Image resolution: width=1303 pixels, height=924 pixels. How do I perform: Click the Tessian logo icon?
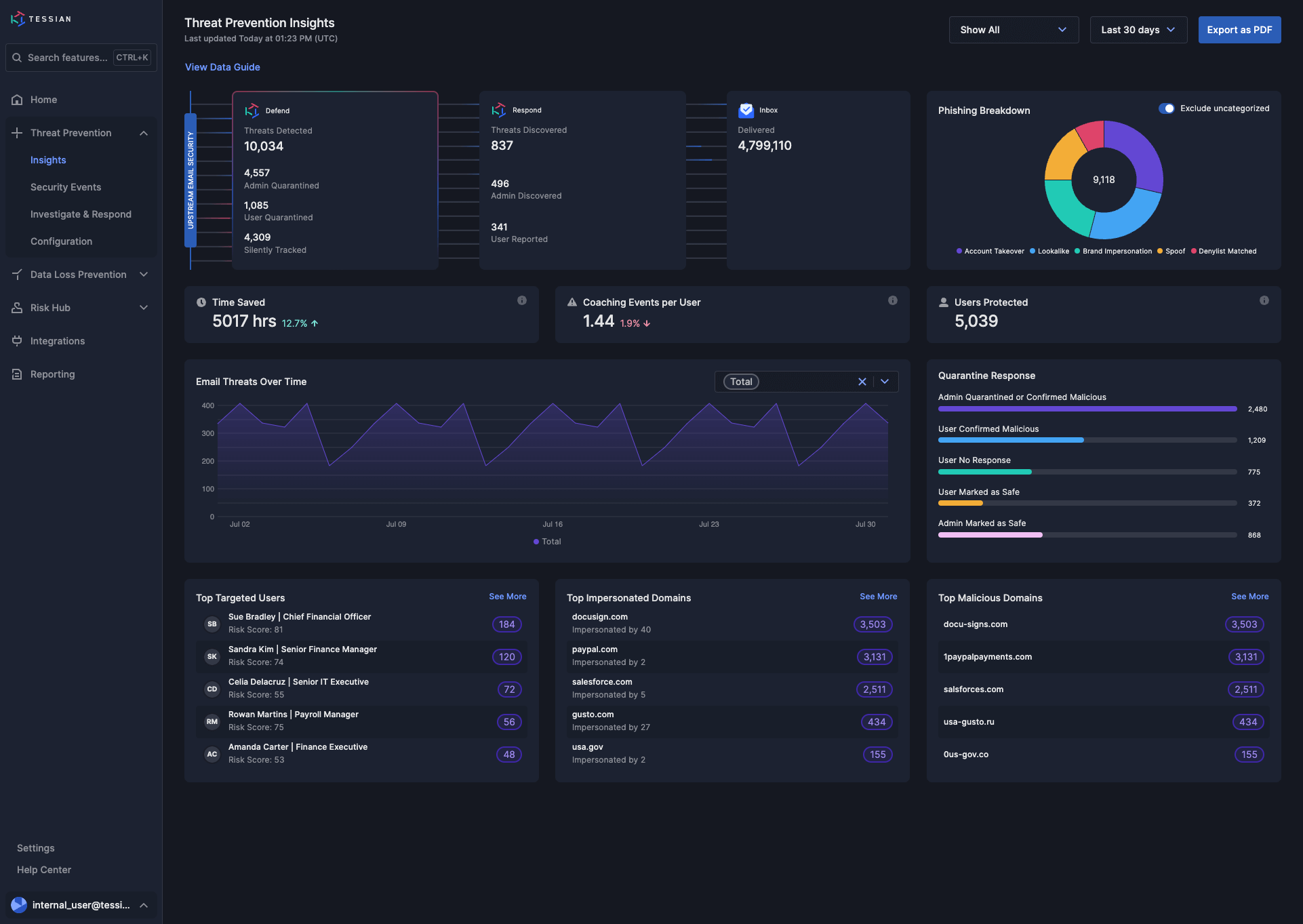[x=18, y=19]
